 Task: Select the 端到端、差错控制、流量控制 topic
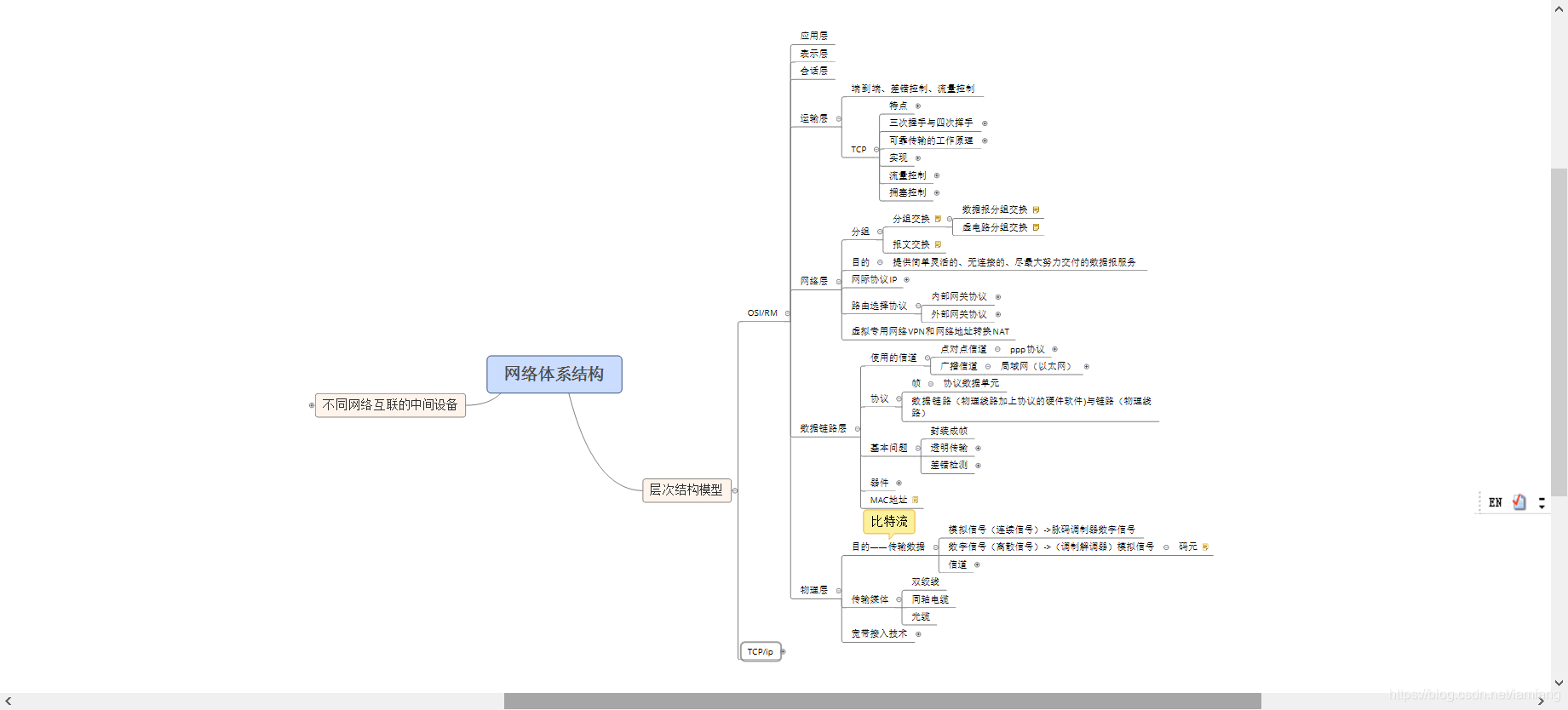pyautogui.click(x=913, y=89)
